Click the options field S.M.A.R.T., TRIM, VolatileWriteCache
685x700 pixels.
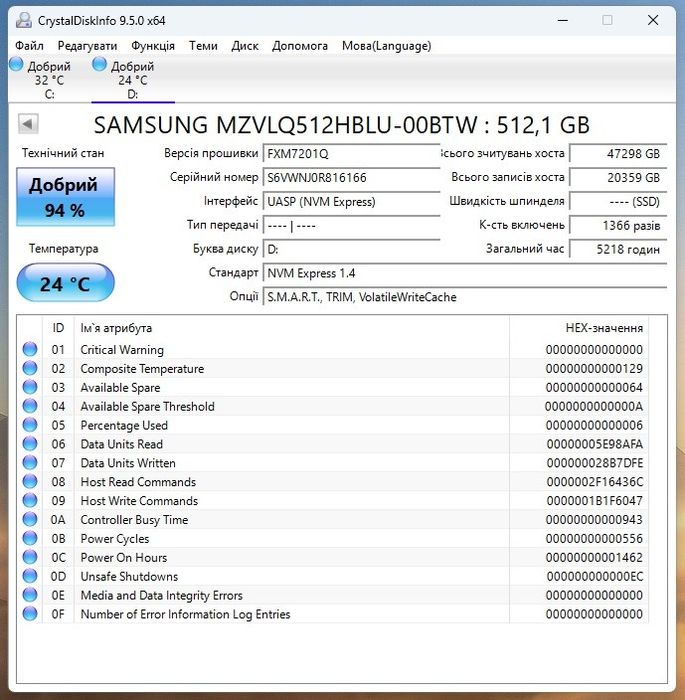point(465,297)
